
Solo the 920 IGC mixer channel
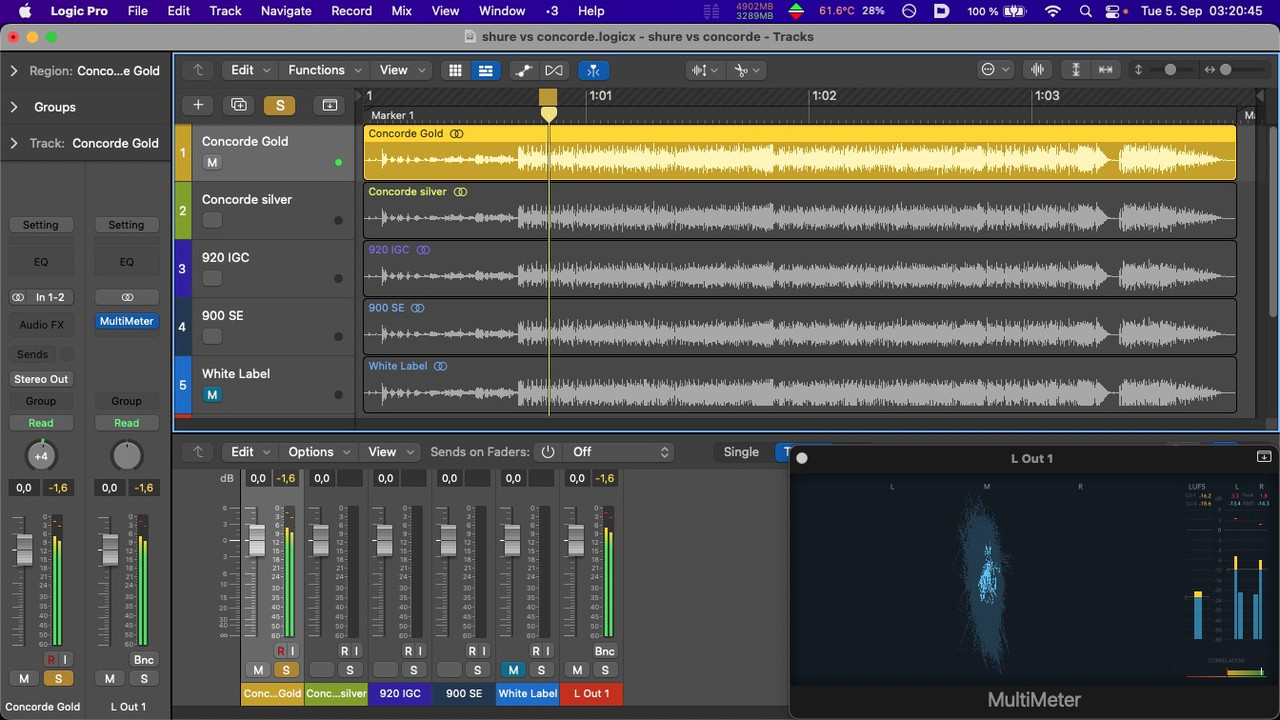point(413,670)
